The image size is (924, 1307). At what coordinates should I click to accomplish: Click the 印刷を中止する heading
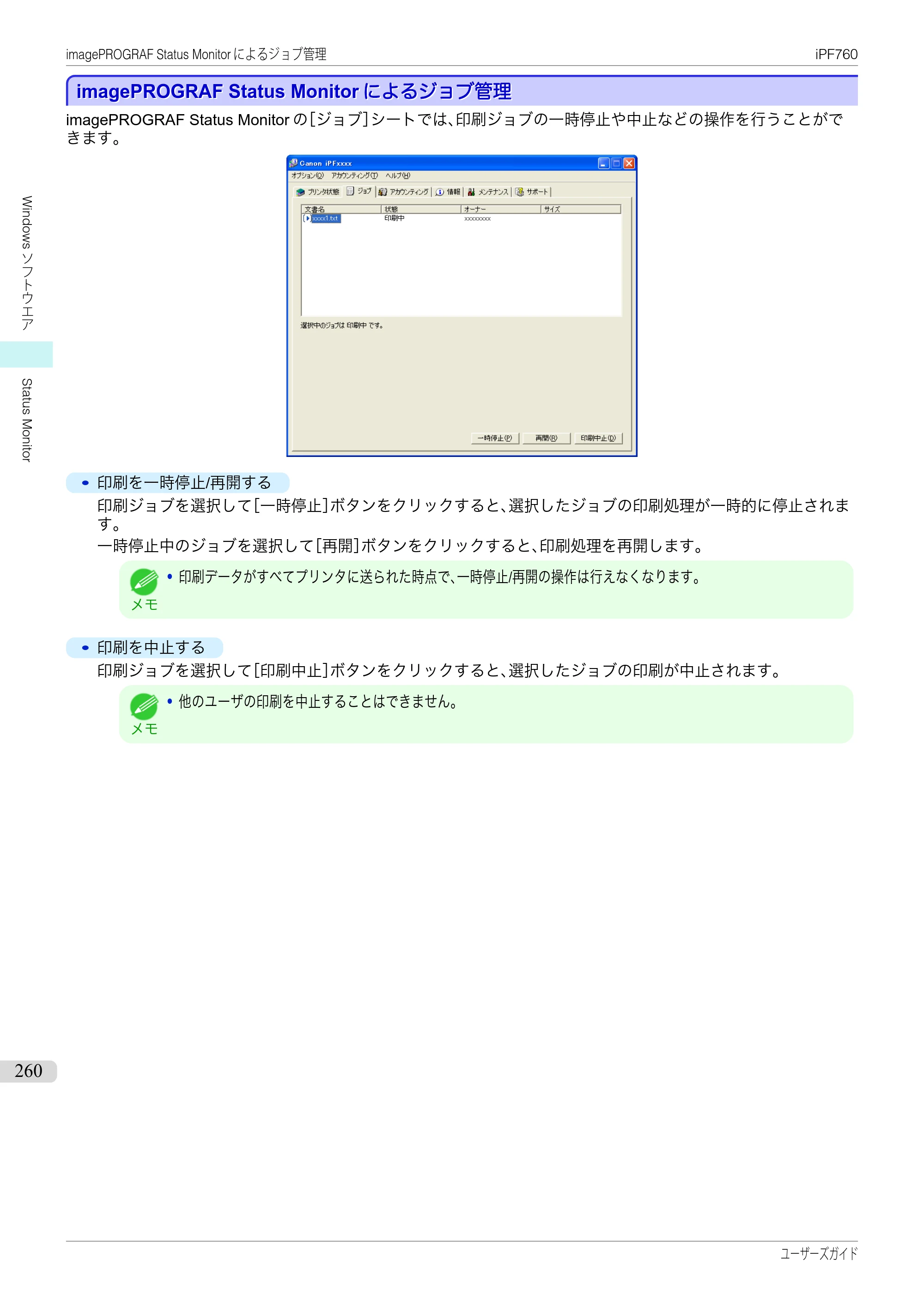pos(151,647)
